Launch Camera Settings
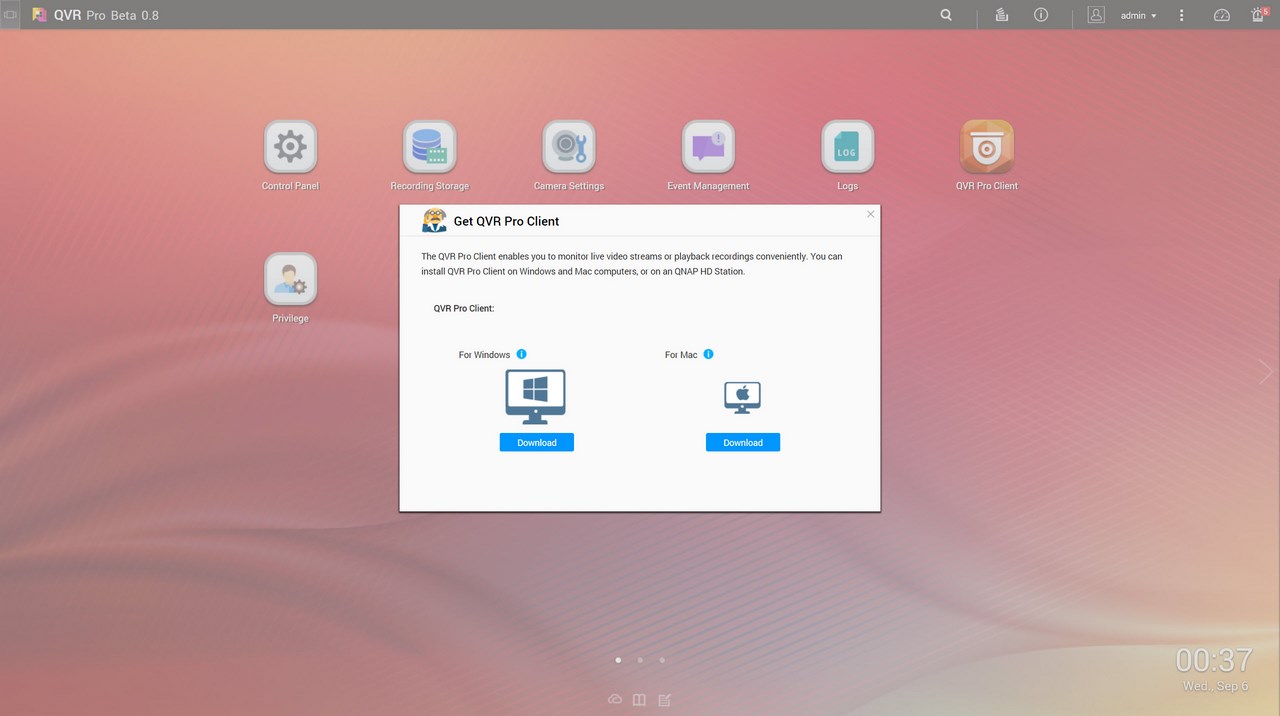 coord(569,147)
